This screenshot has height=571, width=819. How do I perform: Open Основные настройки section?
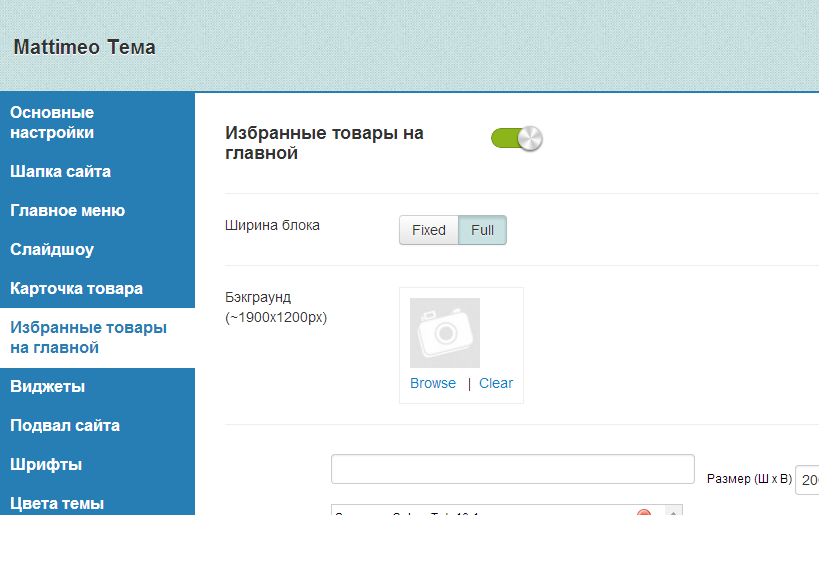coord(52,122)
